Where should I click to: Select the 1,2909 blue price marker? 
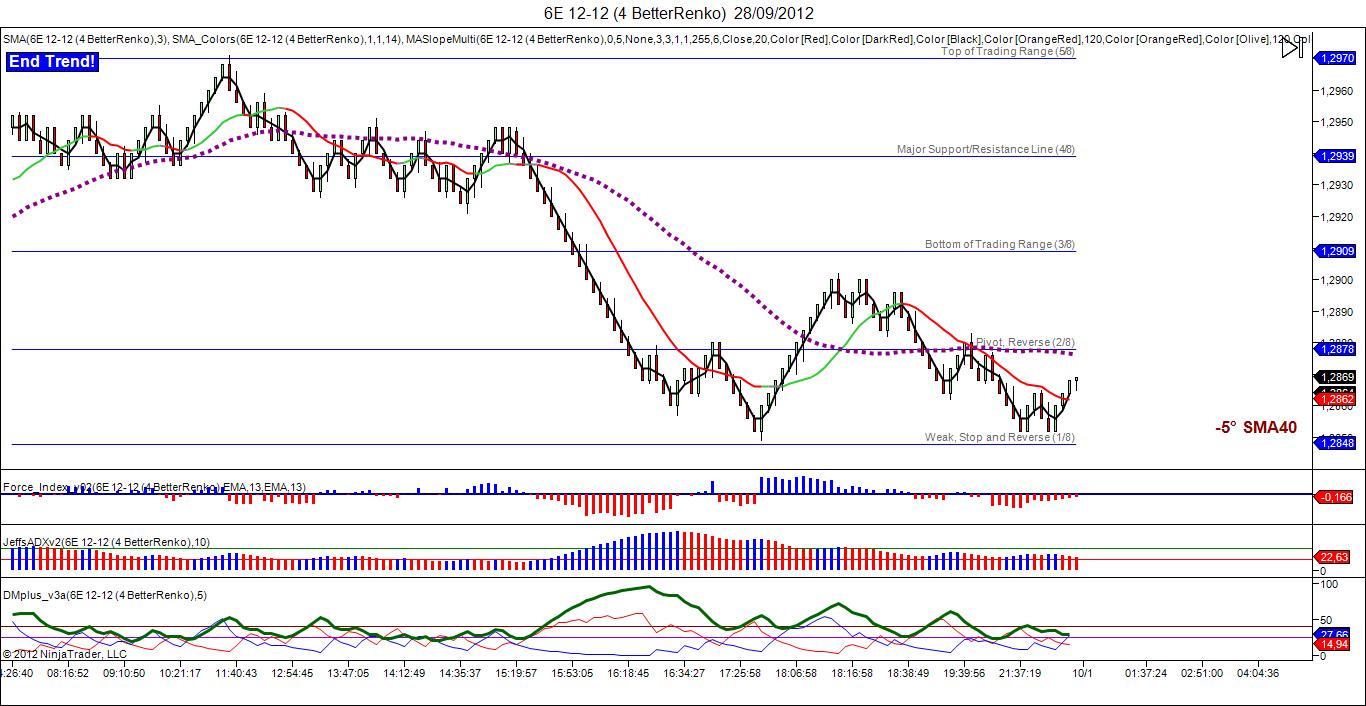[1335, 251]
